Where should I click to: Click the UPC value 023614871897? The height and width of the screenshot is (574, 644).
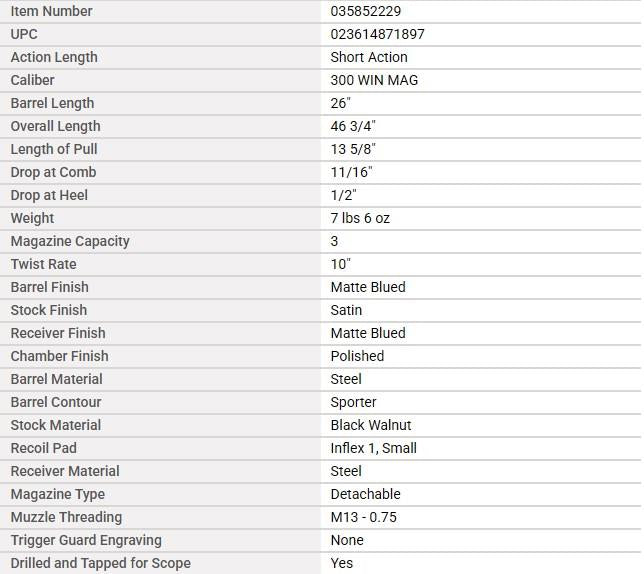[x=377, y=34]
